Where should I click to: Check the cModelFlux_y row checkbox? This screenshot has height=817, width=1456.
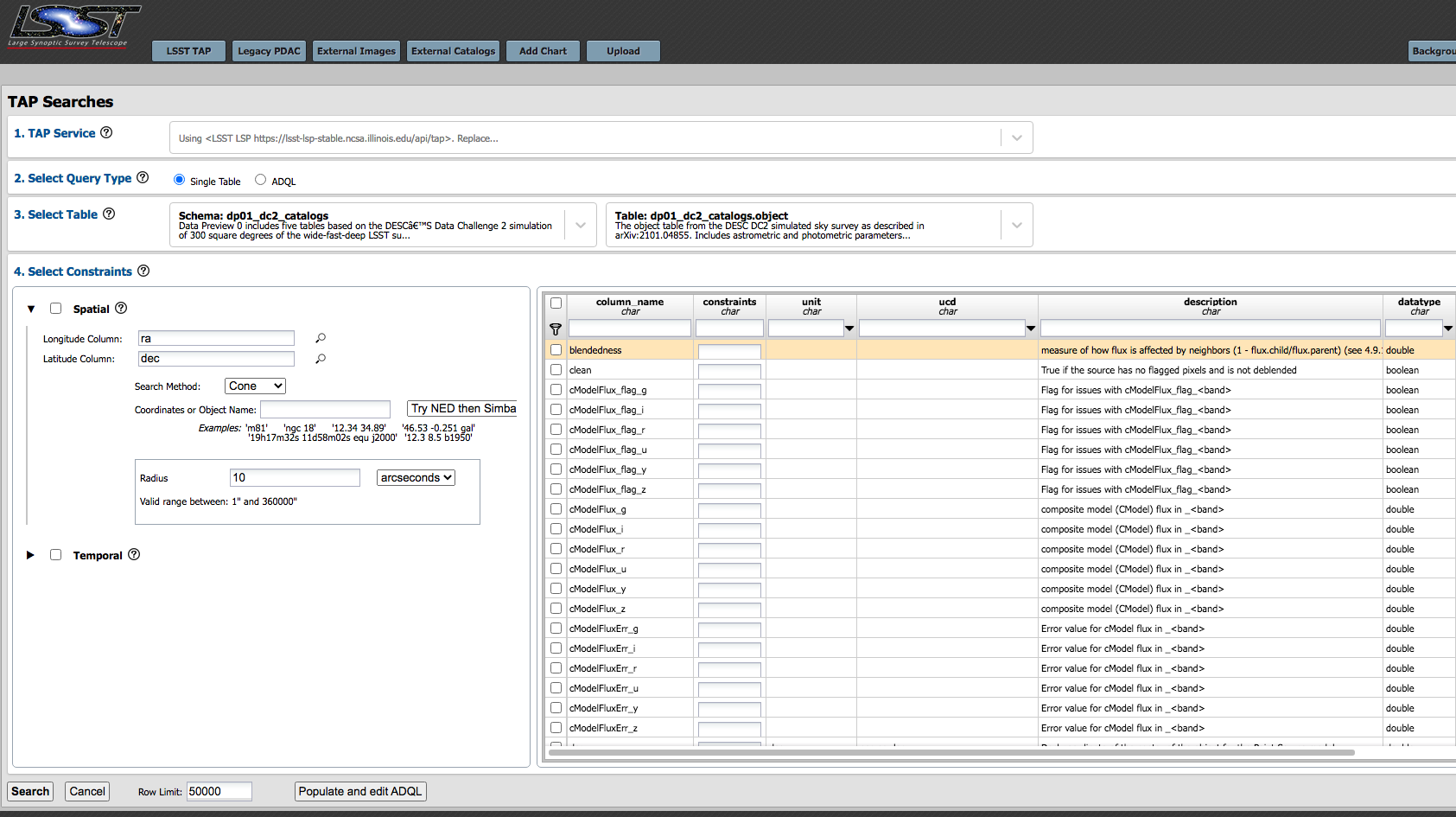[556, 589]
